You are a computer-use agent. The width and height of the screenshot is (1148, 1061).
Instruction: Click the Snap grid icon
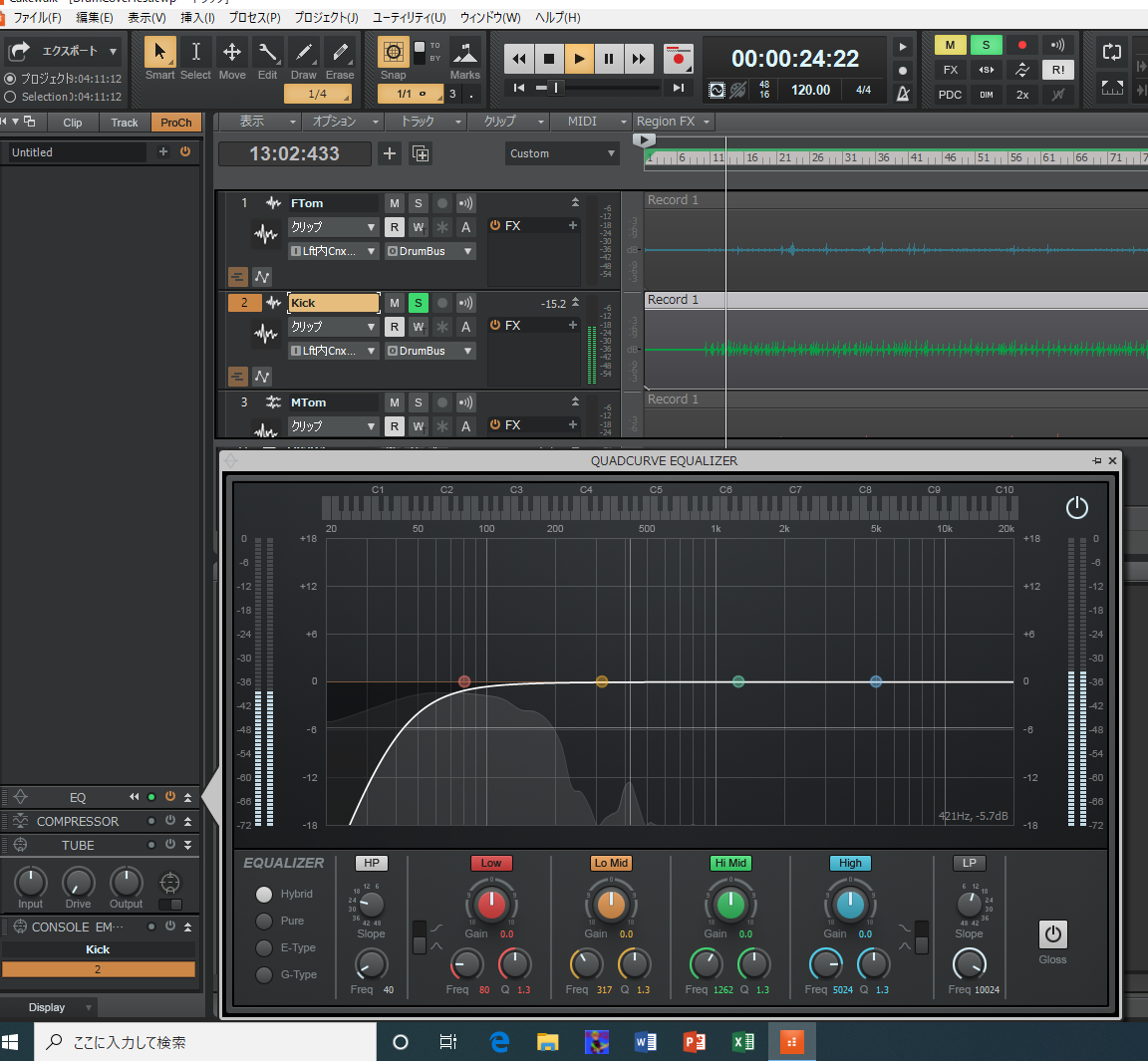[x=394, y=53]
